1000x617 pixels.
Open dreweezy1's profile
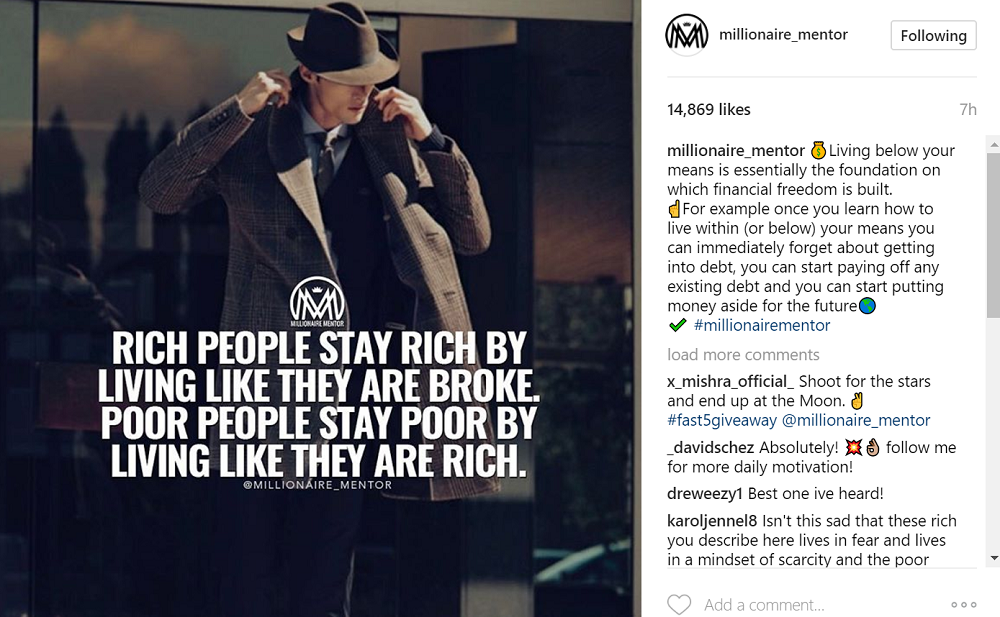705,493
